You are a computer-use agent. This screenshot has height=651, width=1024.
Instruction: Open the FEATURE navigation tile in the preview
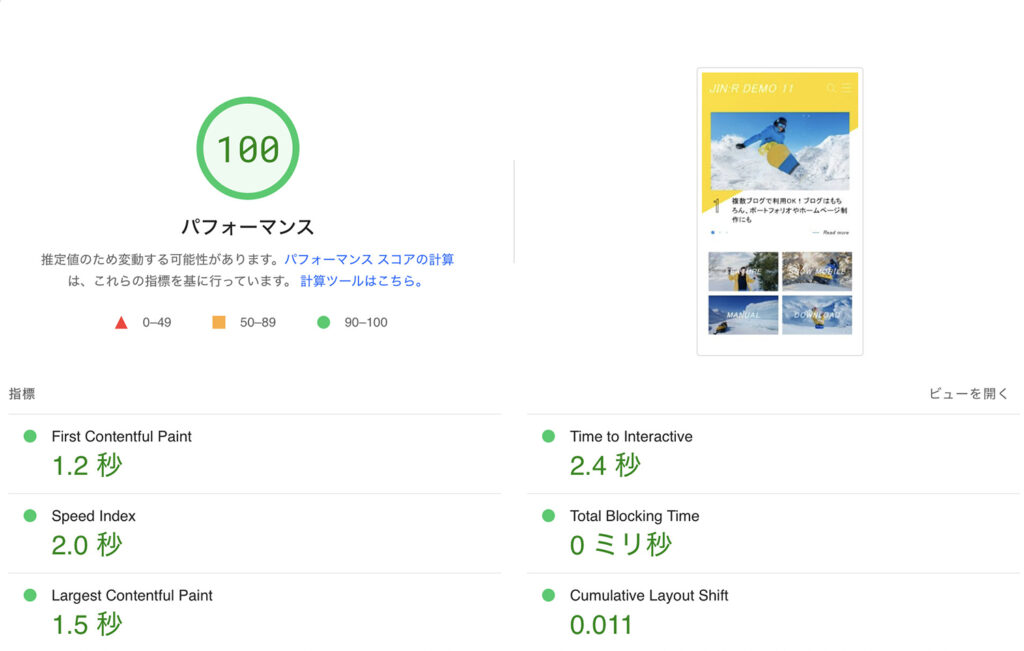(x=744, y=271)
